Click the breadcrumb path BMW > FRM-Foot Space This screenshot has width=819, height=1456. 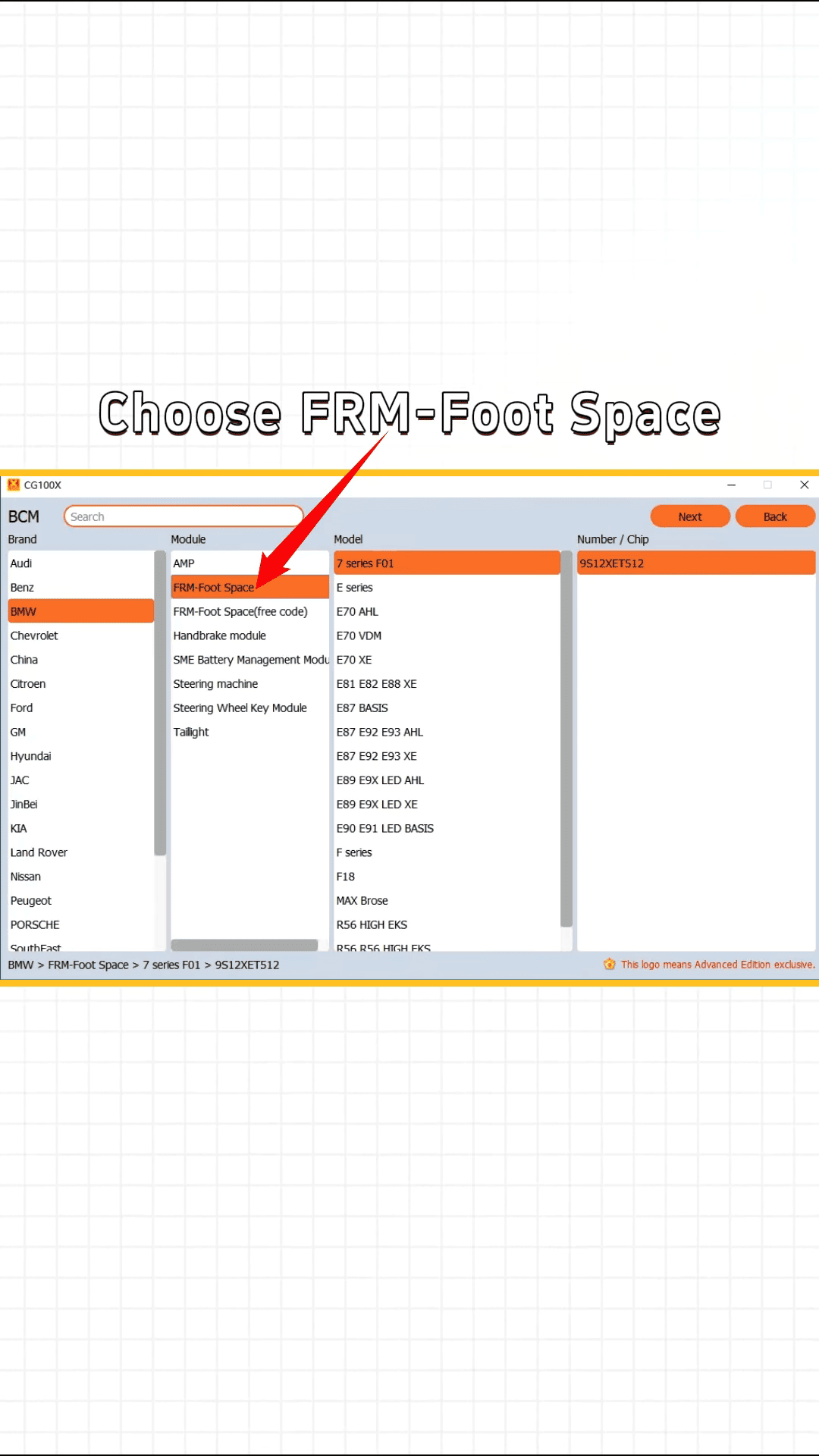tap(68, 965)
